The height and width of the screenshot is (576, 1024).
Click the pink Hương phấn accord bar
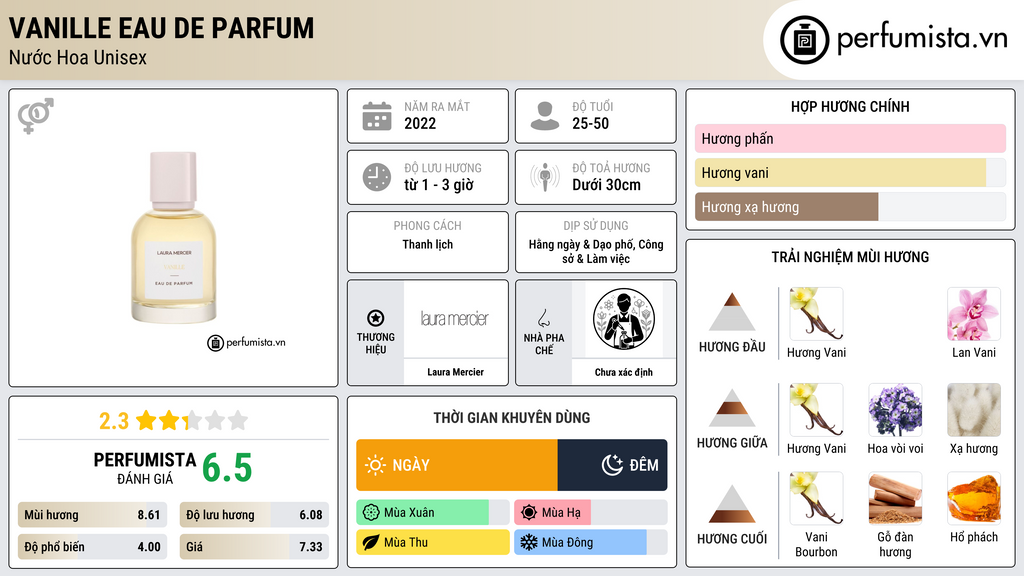tap(850, 138)
